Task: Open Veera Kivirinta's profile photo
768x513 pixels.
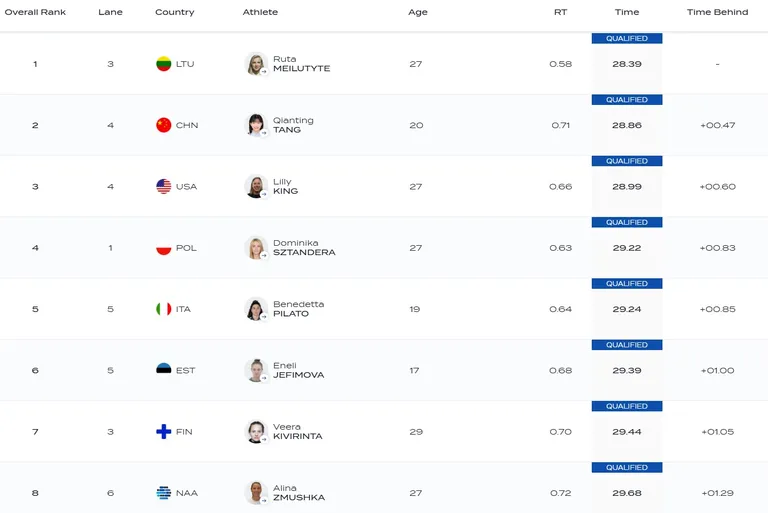Action: 256,432
